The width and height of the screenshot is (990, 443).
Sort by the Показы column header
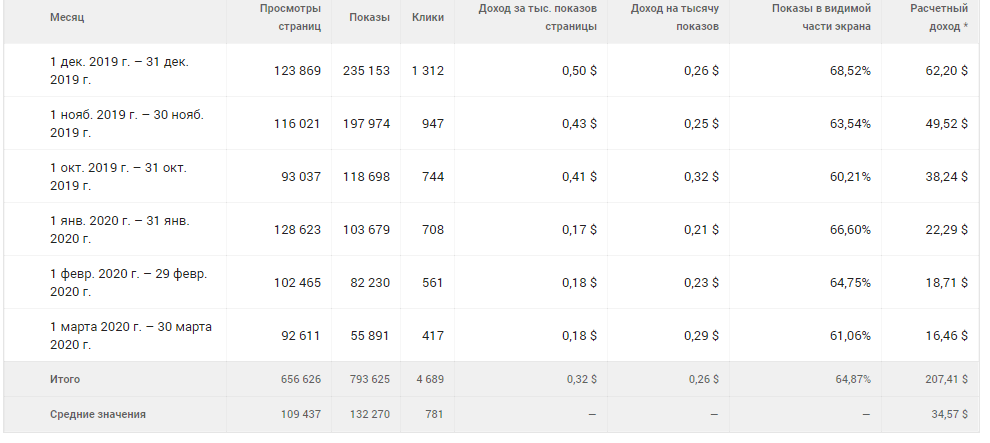coord(369,17)
